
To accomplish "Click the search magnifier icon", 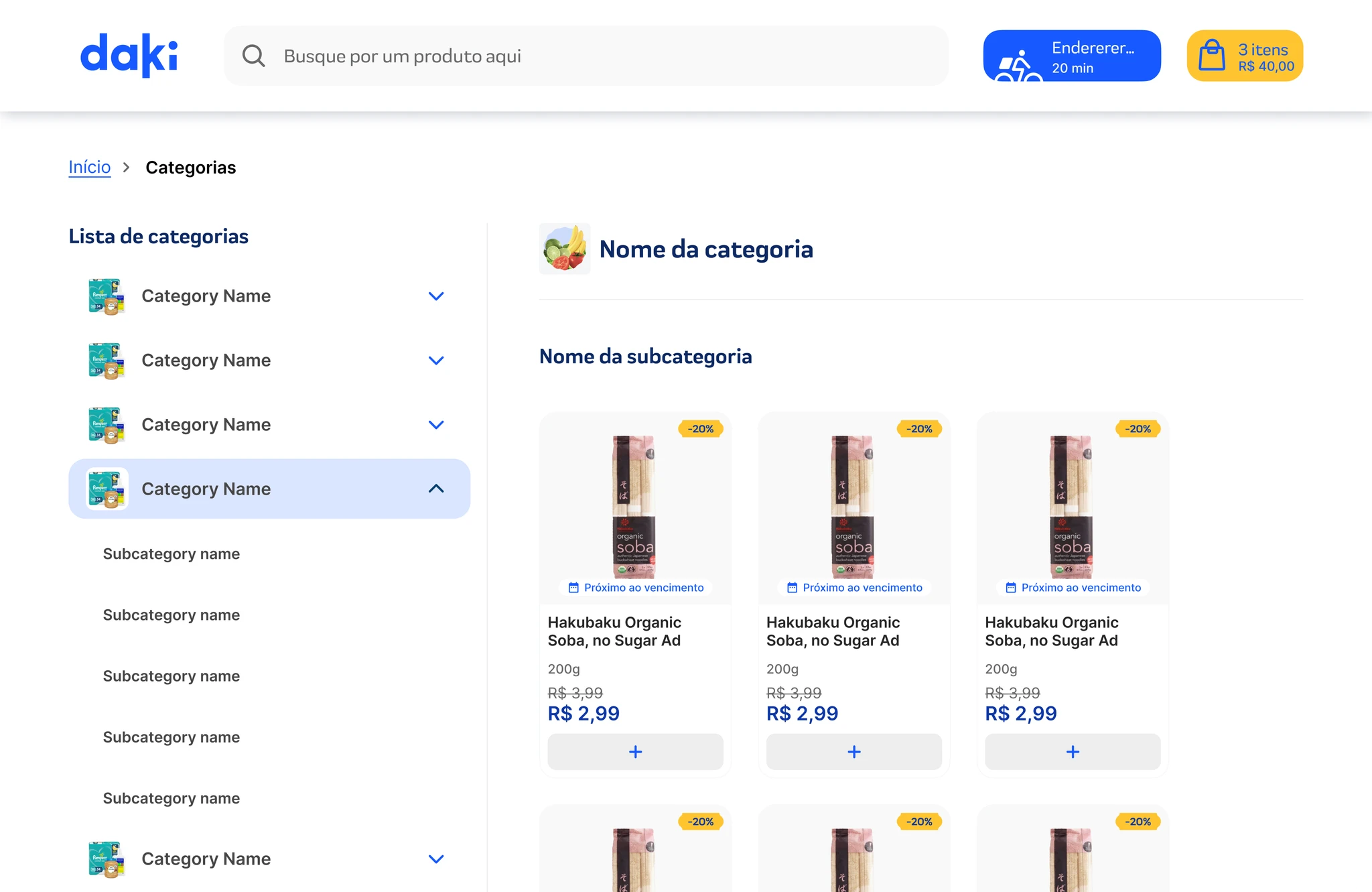I will [253, 56].
